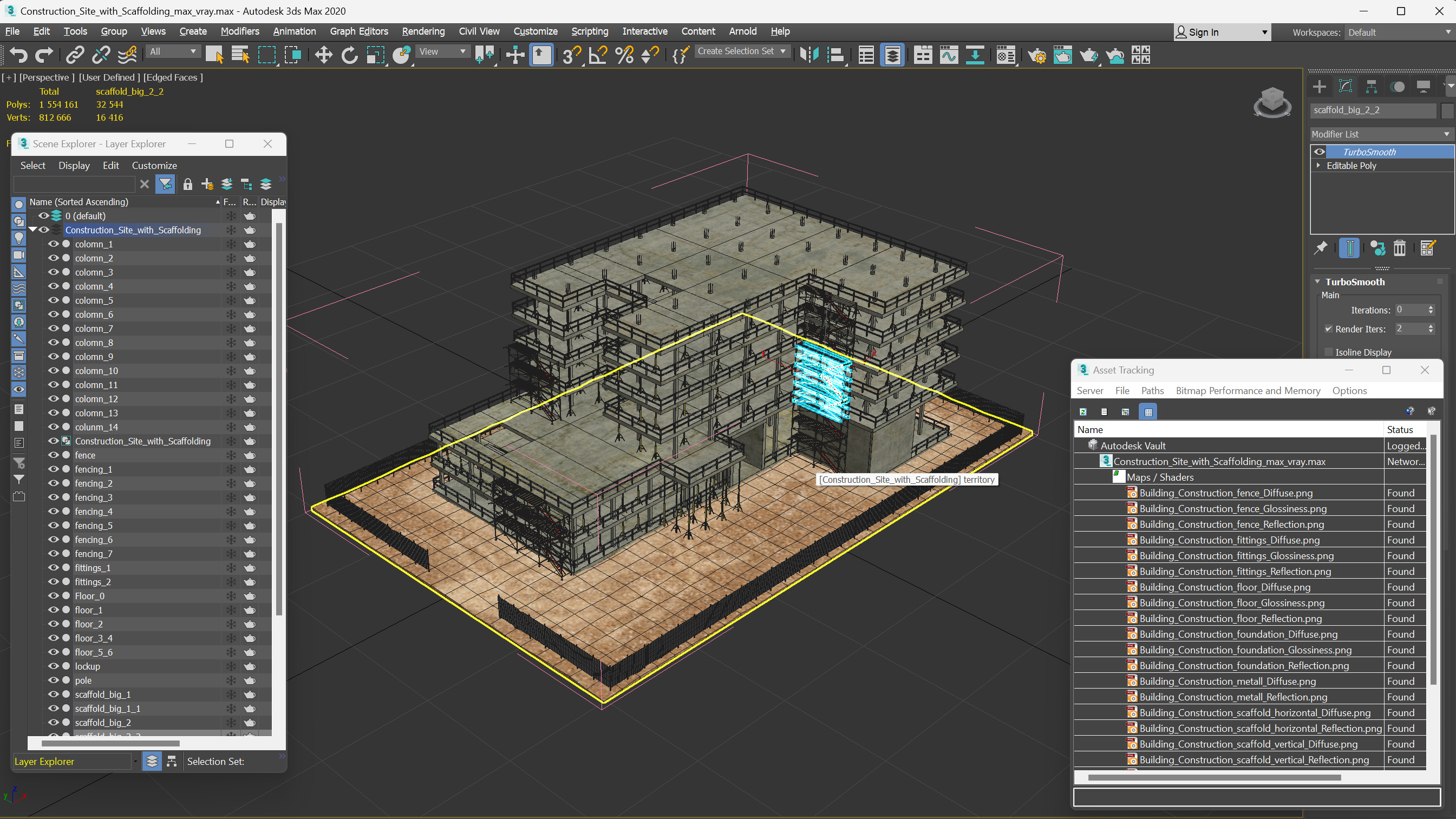Toggle Rectangular Selection Region tool
The width and height of the screenshot is (1456, 819).
(x=267, y=55)
